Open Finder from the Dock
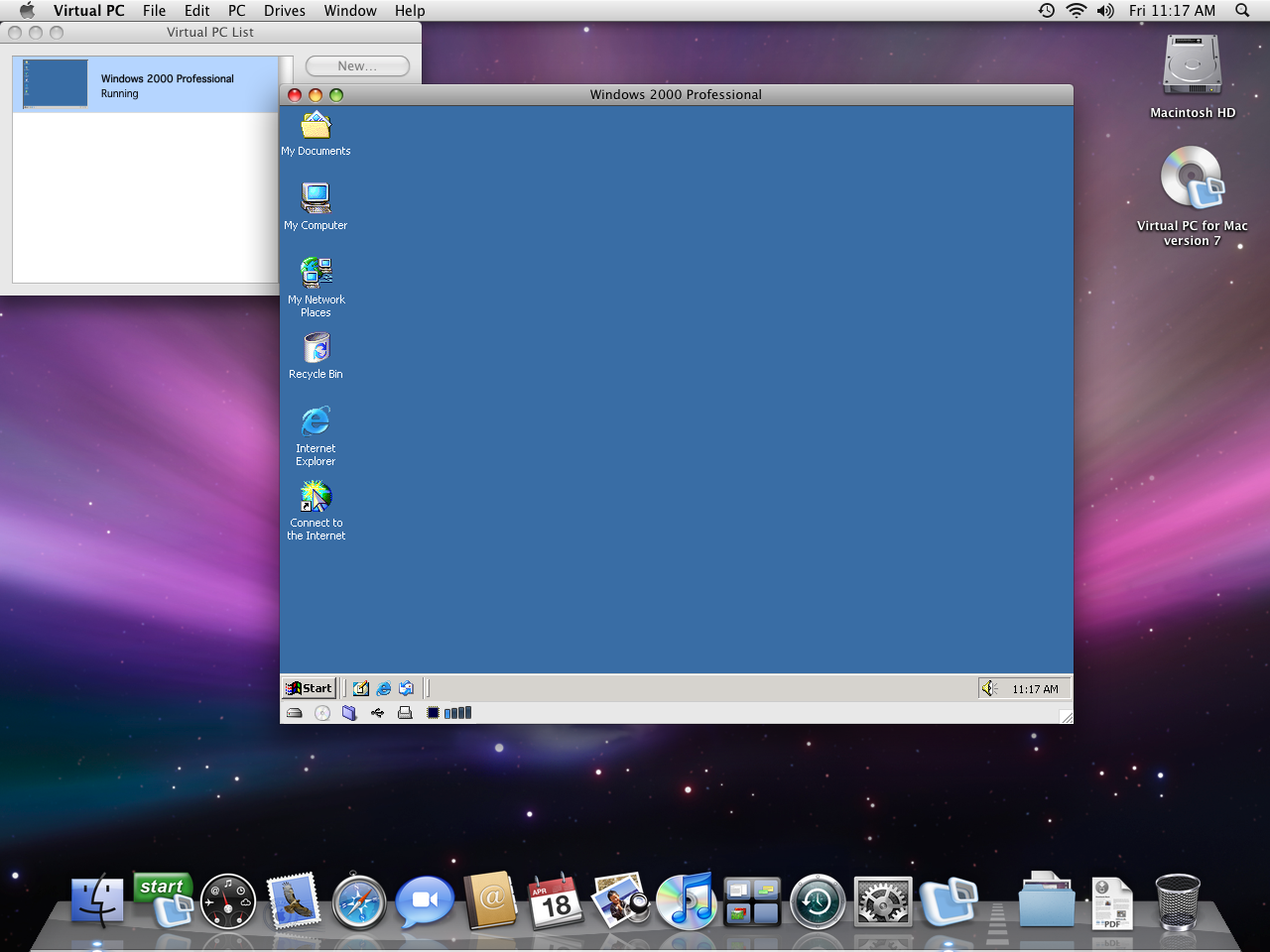This screenshot has width=1270, height=952. [x=97, y=901]
